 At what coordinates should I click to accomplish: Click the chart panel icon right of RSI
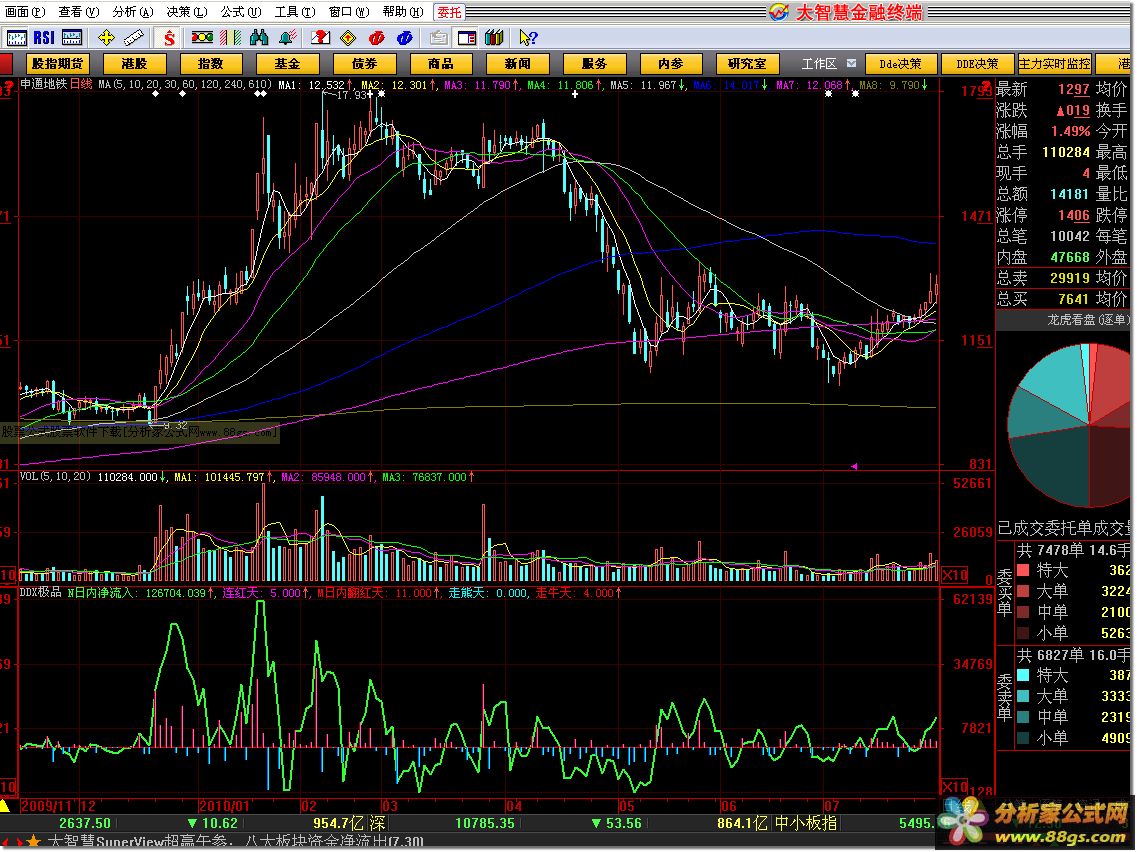point(72,38)
